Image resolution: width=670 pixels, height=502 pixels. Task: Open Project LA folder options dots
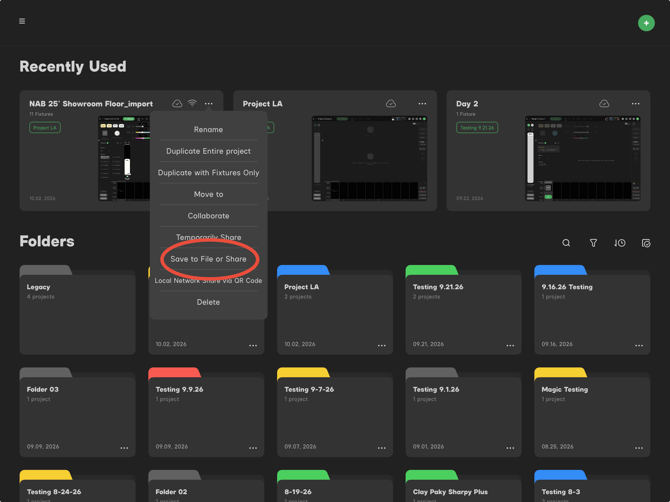click(382, 345)
